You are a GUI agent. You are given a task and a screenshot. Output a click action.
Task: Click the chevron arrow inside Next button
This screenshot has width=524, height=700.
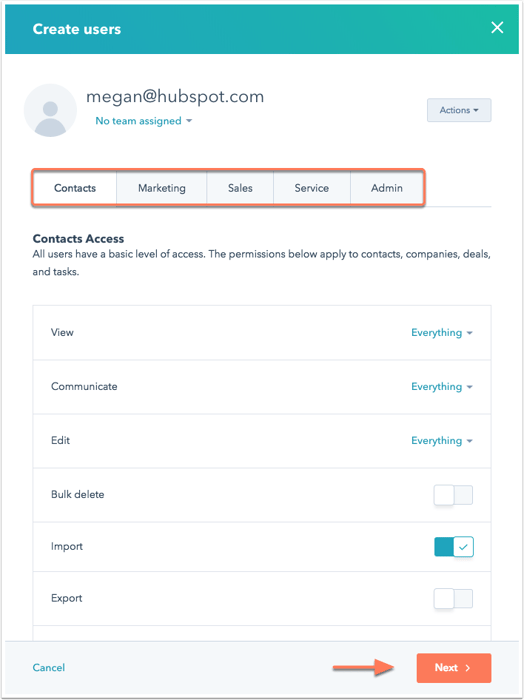pyautogui.click(x=467, y=668)
